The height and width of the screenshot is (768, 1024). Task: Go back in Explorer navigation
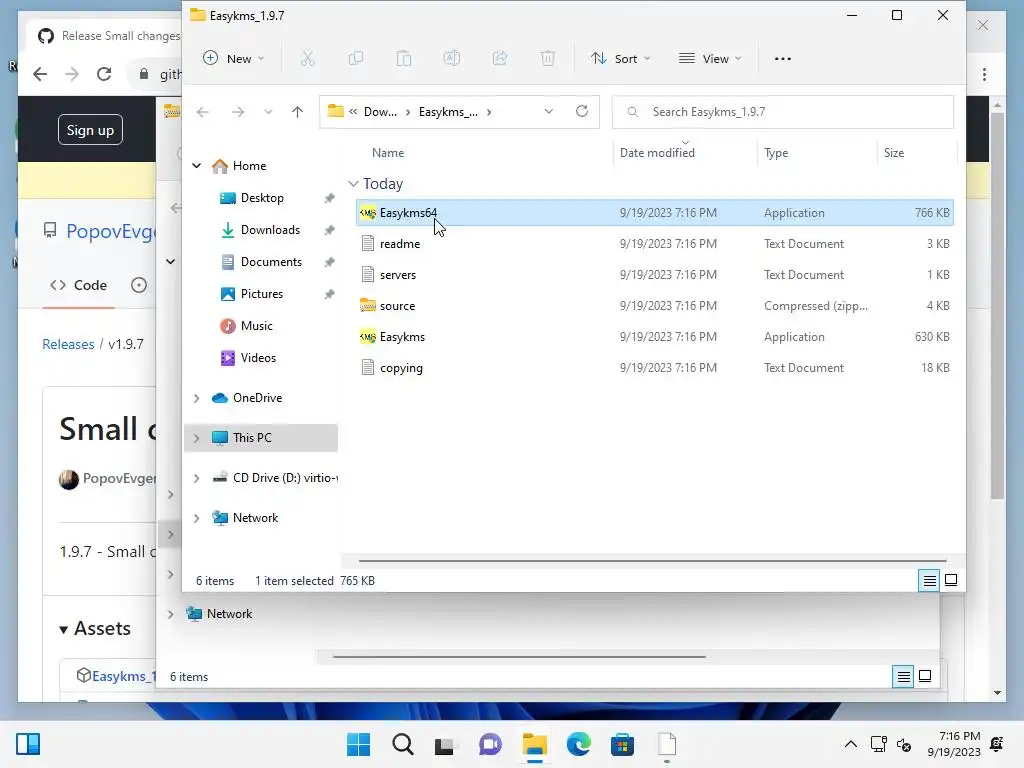point(203,112)
